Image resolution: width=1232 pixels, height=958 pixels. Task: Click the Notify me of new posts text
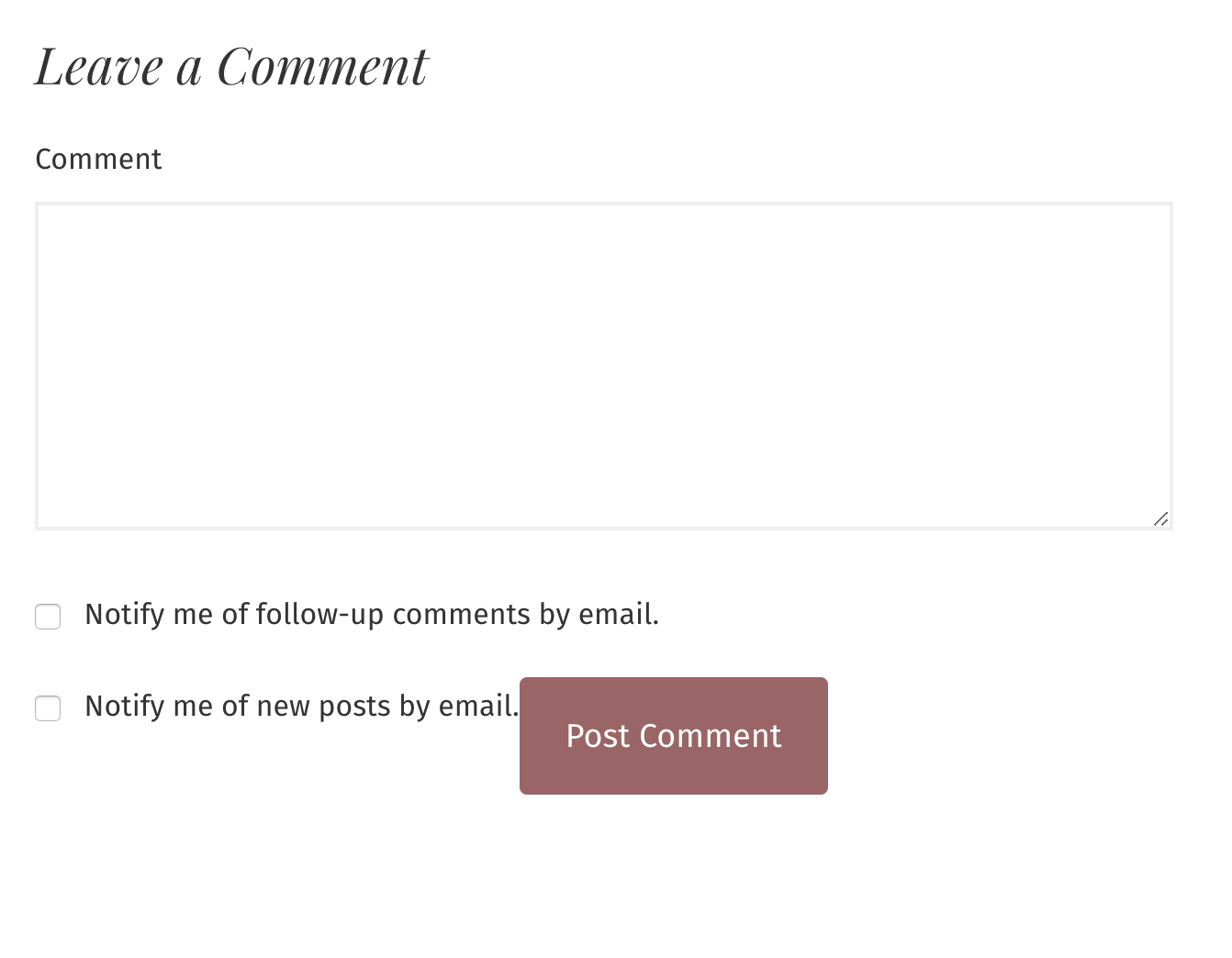point(301,707)
